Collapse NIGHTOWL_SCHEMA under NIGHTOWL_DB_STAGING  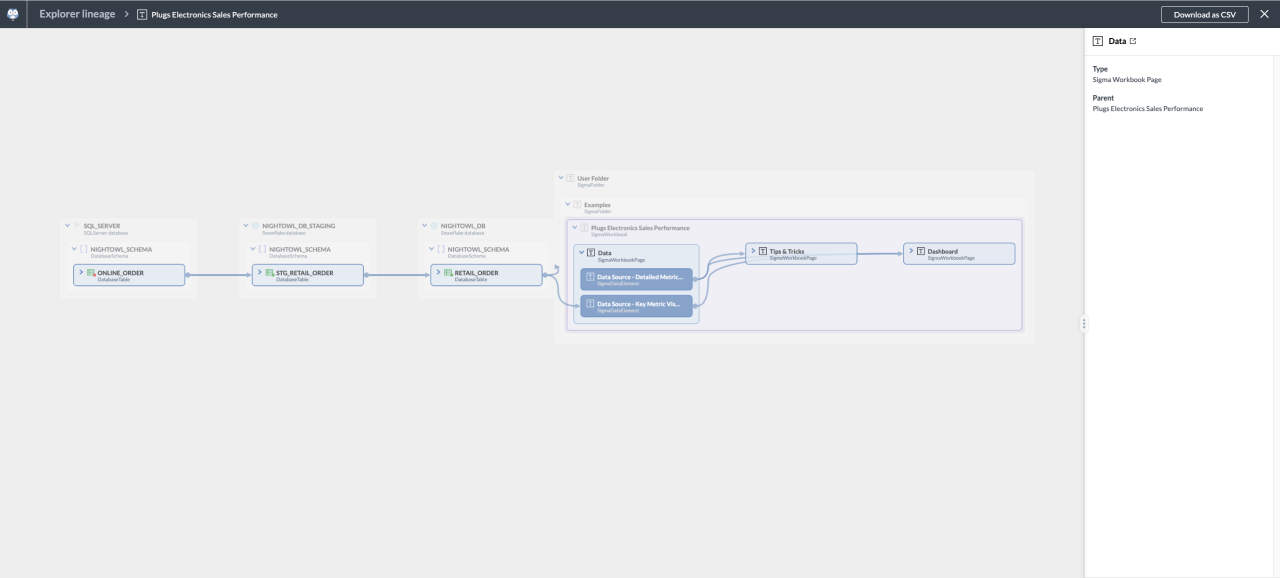pos(253,249)
